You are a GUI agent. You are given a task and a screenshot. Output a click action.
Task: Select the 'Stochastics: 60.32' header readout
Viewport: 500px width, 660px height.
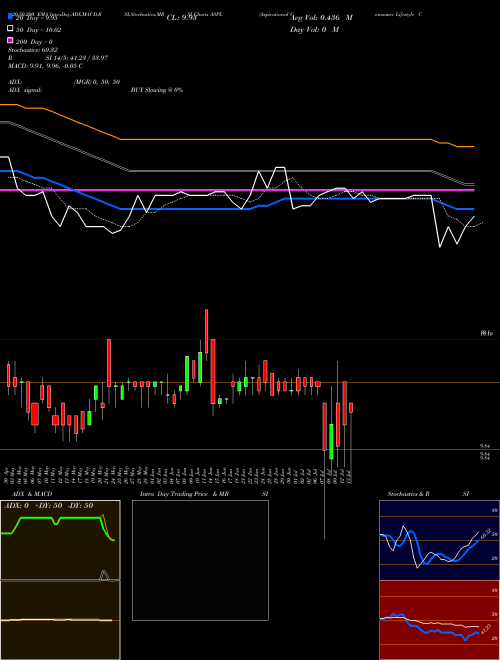(33, 50)
